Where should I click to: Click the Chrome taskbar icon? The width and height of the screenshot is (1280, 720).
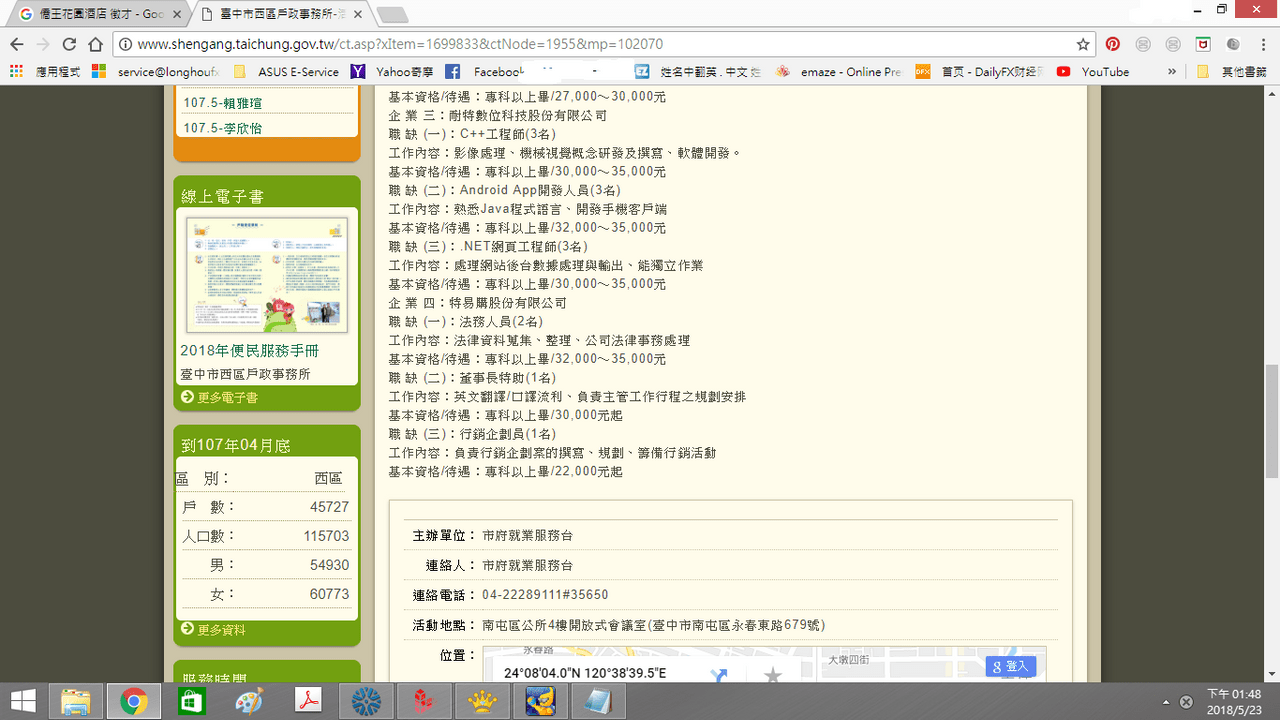point(134,701)
